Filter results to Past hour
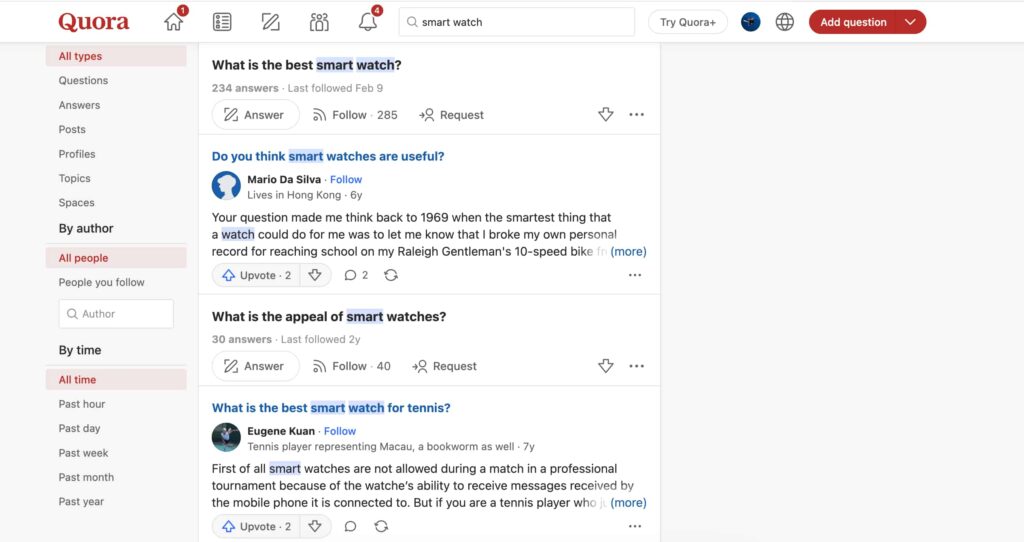 tap(116, 404)
